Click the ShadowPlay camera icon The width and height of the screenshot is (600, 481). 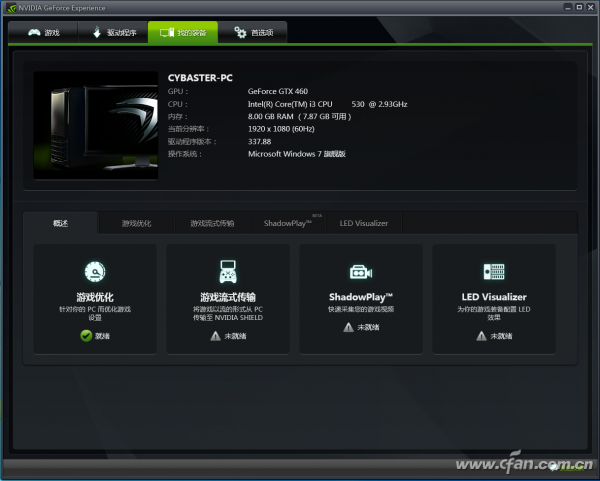pos(361,272)
